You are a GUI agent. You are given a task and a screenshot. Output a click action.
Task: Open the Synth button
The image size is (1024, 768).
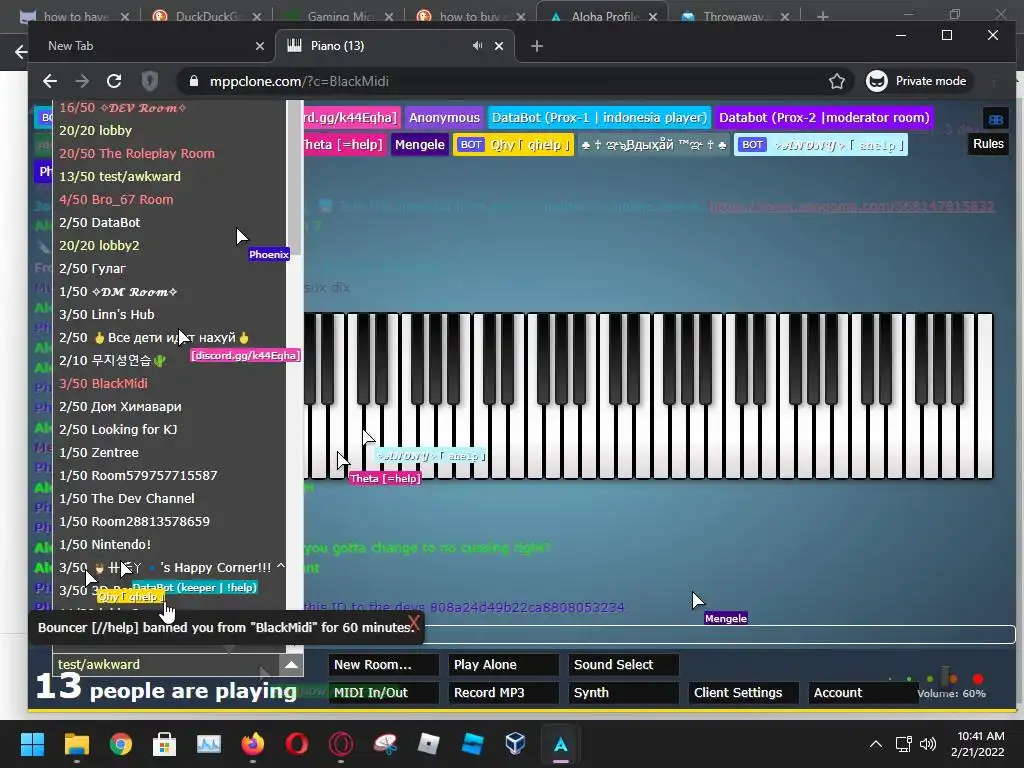click(x=623, y=693)
